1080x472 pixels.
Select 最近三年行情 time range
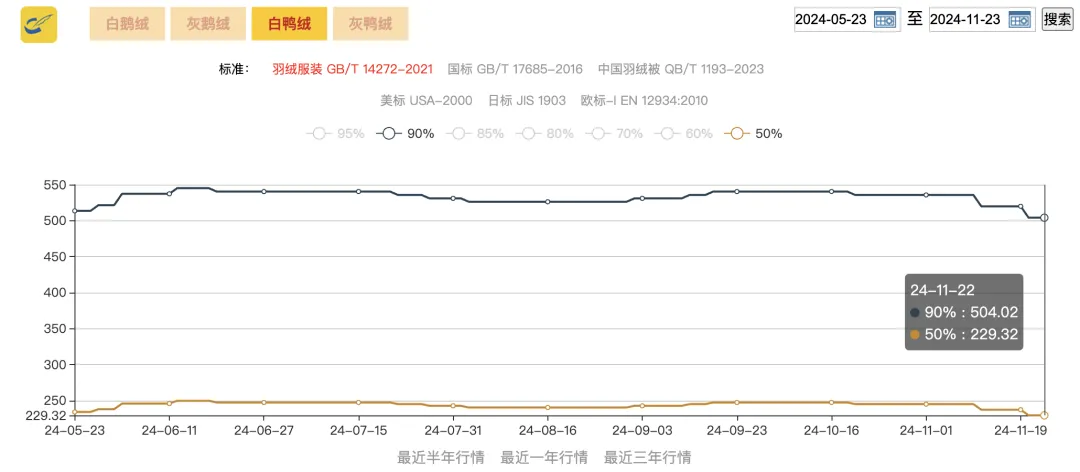coord(647,457)
